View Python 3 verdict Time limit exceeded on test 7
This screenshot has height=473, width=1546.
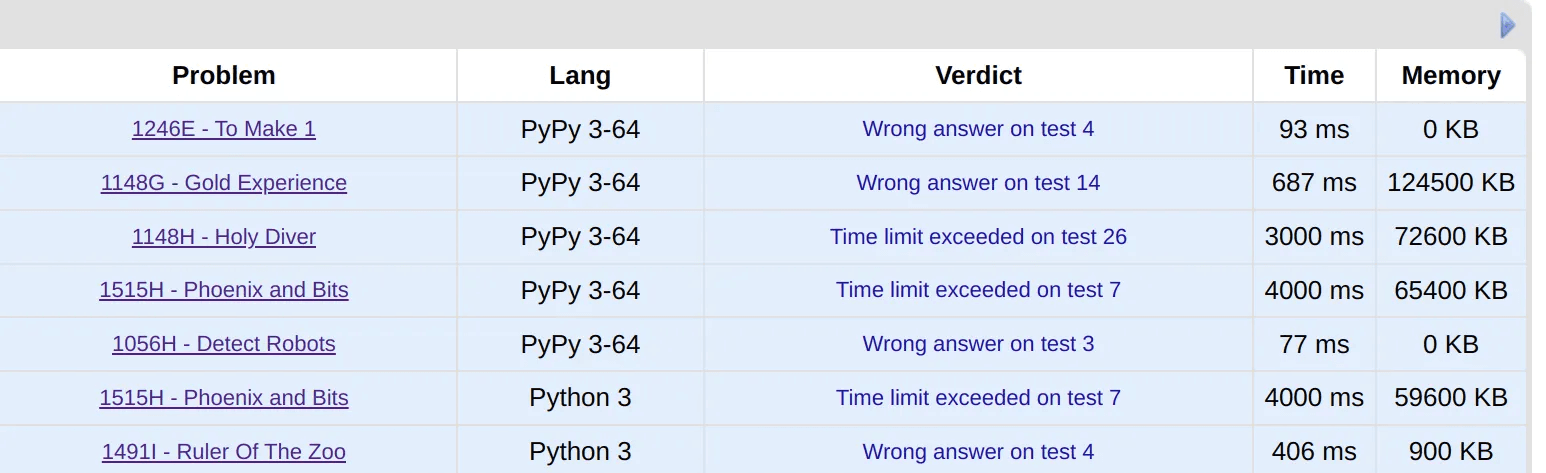978,398
